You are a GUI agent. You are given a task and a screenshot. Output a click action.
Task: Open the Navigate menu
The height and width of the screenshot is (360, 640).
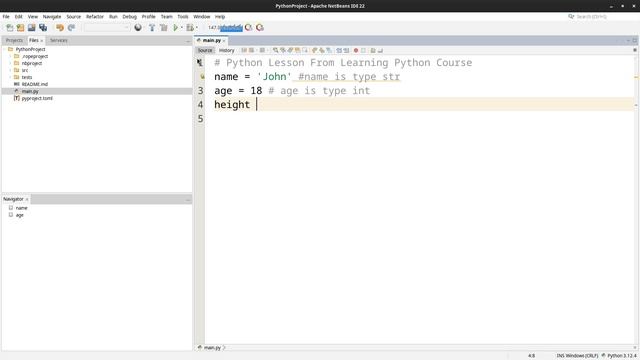pyautogui.click(x=52, y=17)
